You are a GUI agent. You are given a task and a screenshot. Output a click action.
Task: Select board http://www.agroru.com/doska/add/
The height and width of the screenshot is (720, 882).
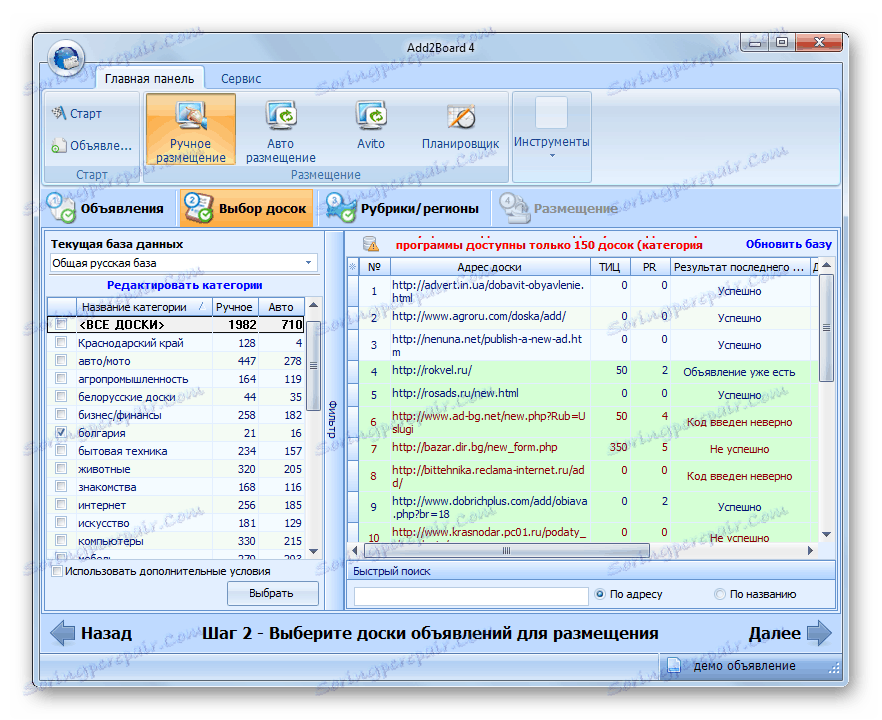pyautogui.click(x=479, y=317)
